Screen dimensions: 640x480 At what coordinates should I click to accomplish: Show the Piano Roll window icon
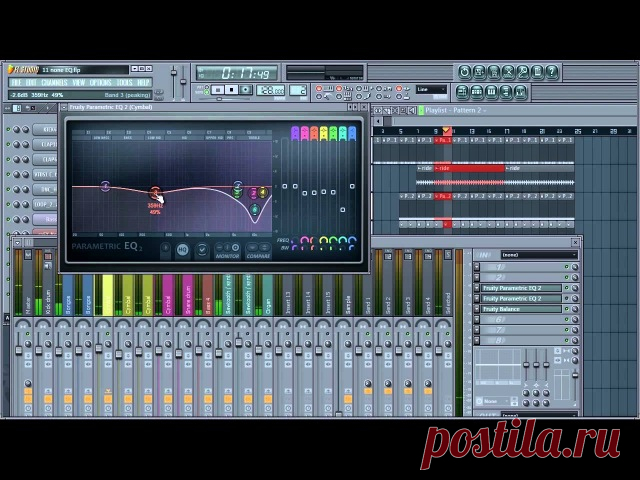pyautogui.click(x=491, y=92)
